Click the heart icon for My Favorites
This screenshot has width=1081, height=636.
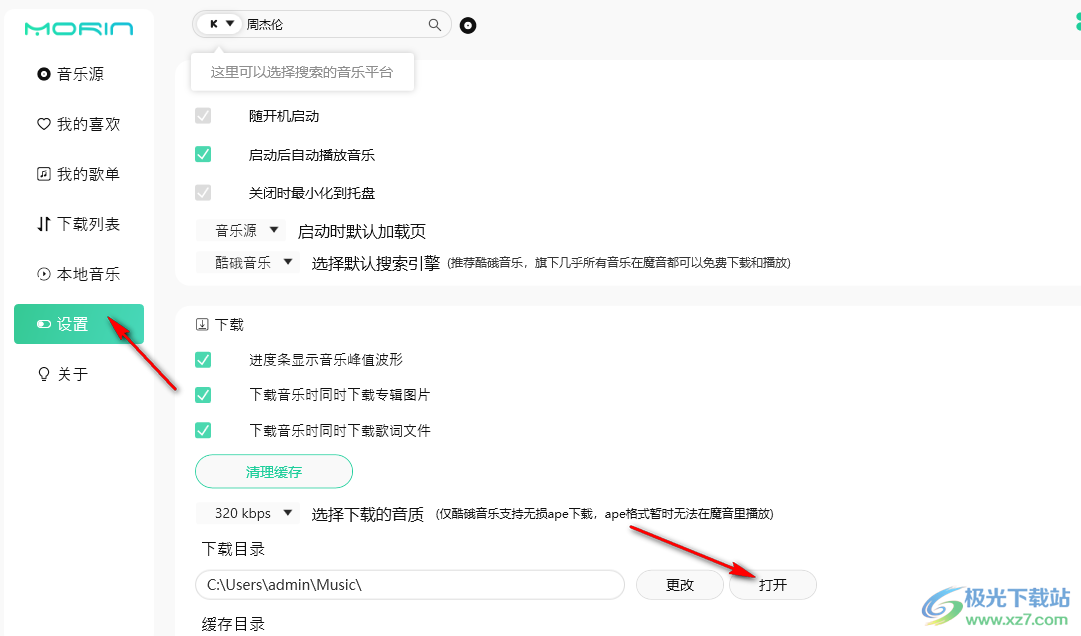43,124
